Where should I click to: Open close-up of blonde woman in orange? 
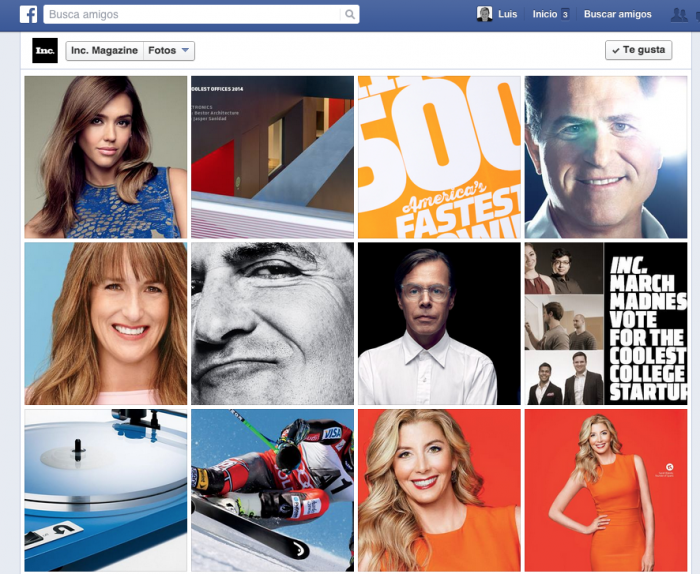(439, 490)
